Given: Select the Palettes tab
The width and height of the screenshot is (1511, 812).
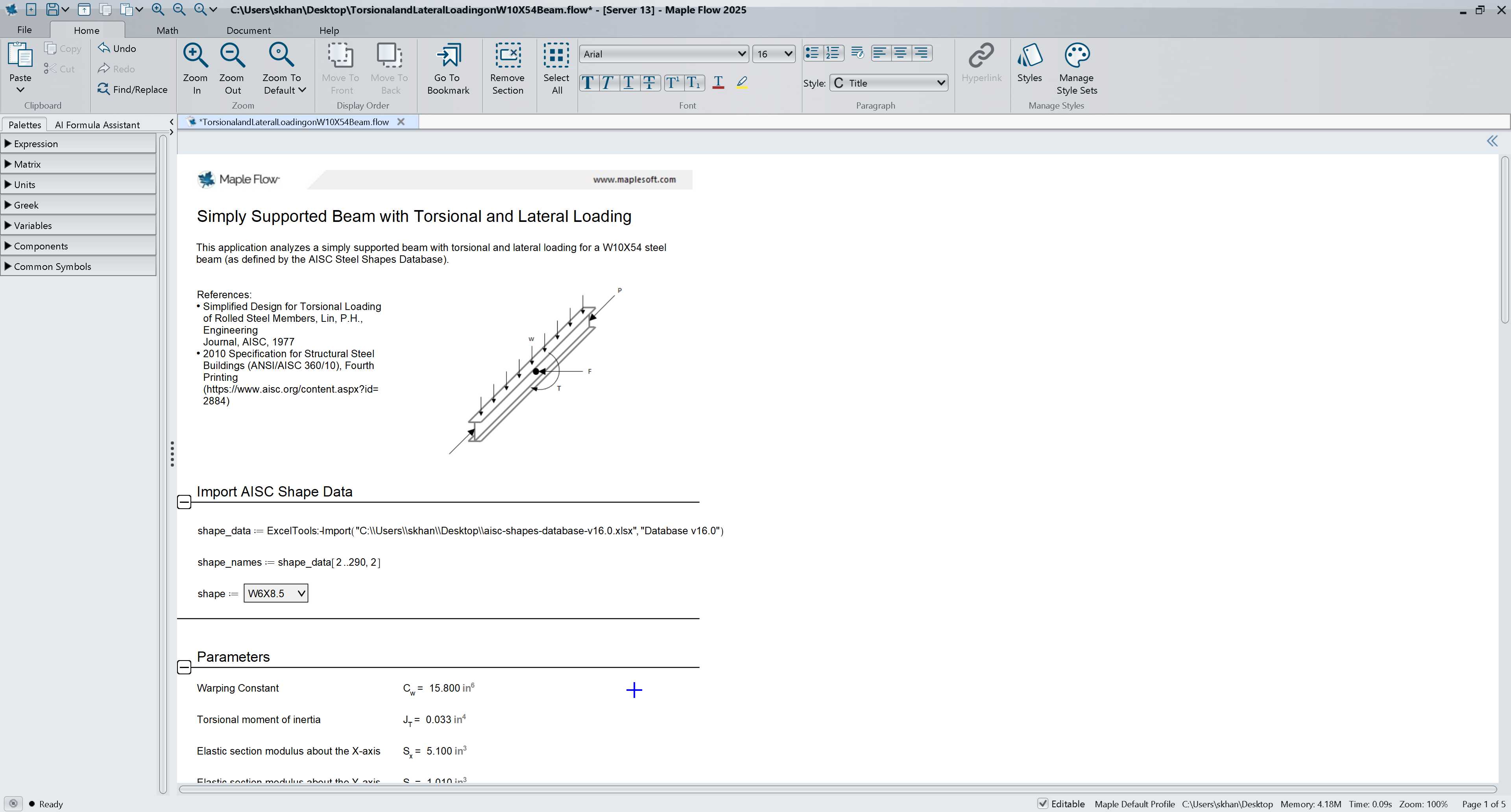Looking at the screenshot, I should [x=25, y=124].
